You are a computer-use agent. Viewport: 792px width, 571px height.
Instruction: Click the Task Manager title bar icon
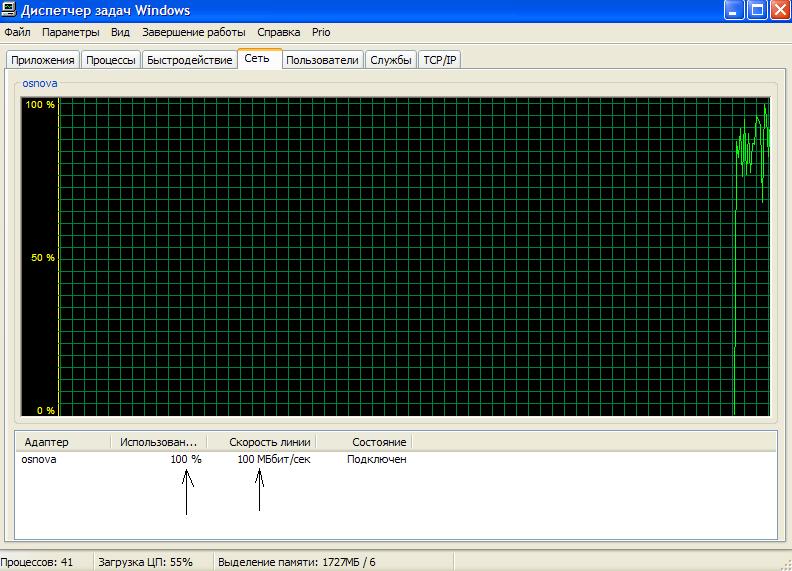9,10
